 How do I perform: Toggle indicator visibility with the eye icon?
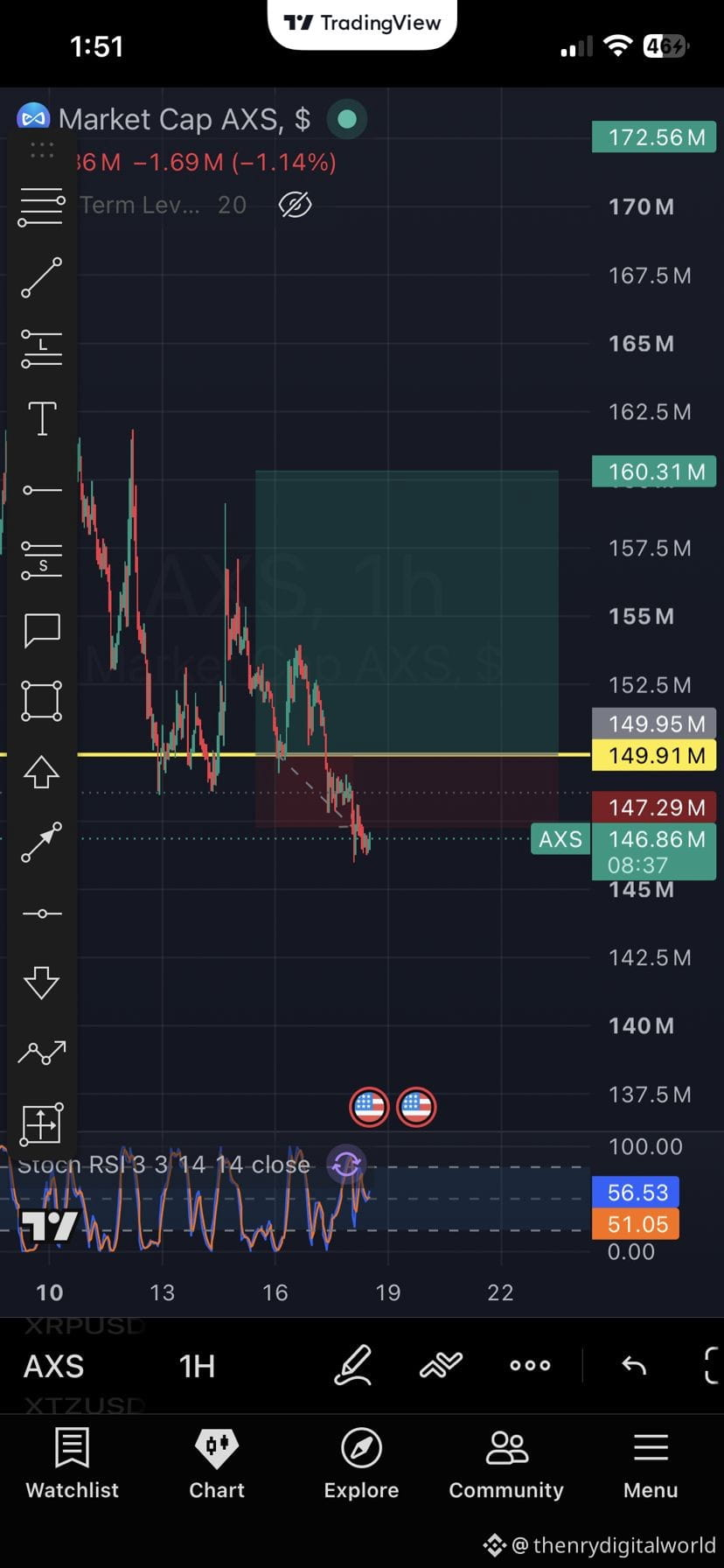coord(295,206)
